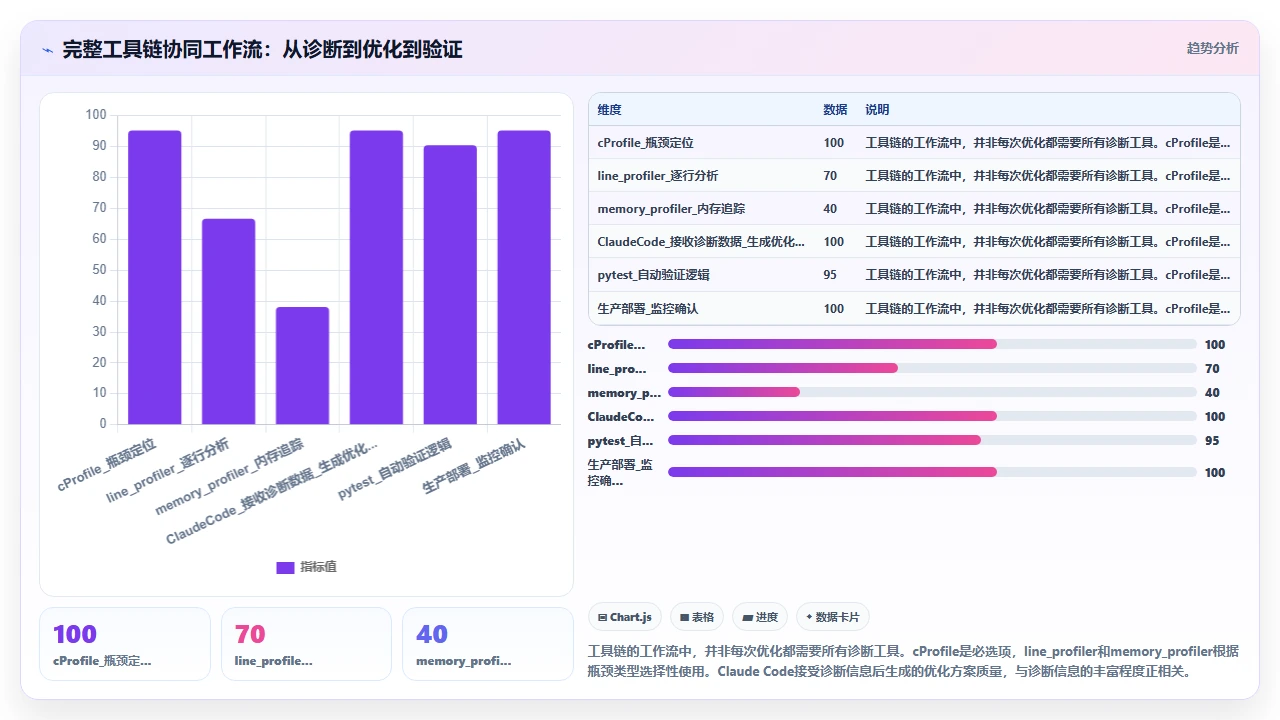Click the page title 完整工具链协同工作流
1280x720 pixels.
(x=262, y=49)
